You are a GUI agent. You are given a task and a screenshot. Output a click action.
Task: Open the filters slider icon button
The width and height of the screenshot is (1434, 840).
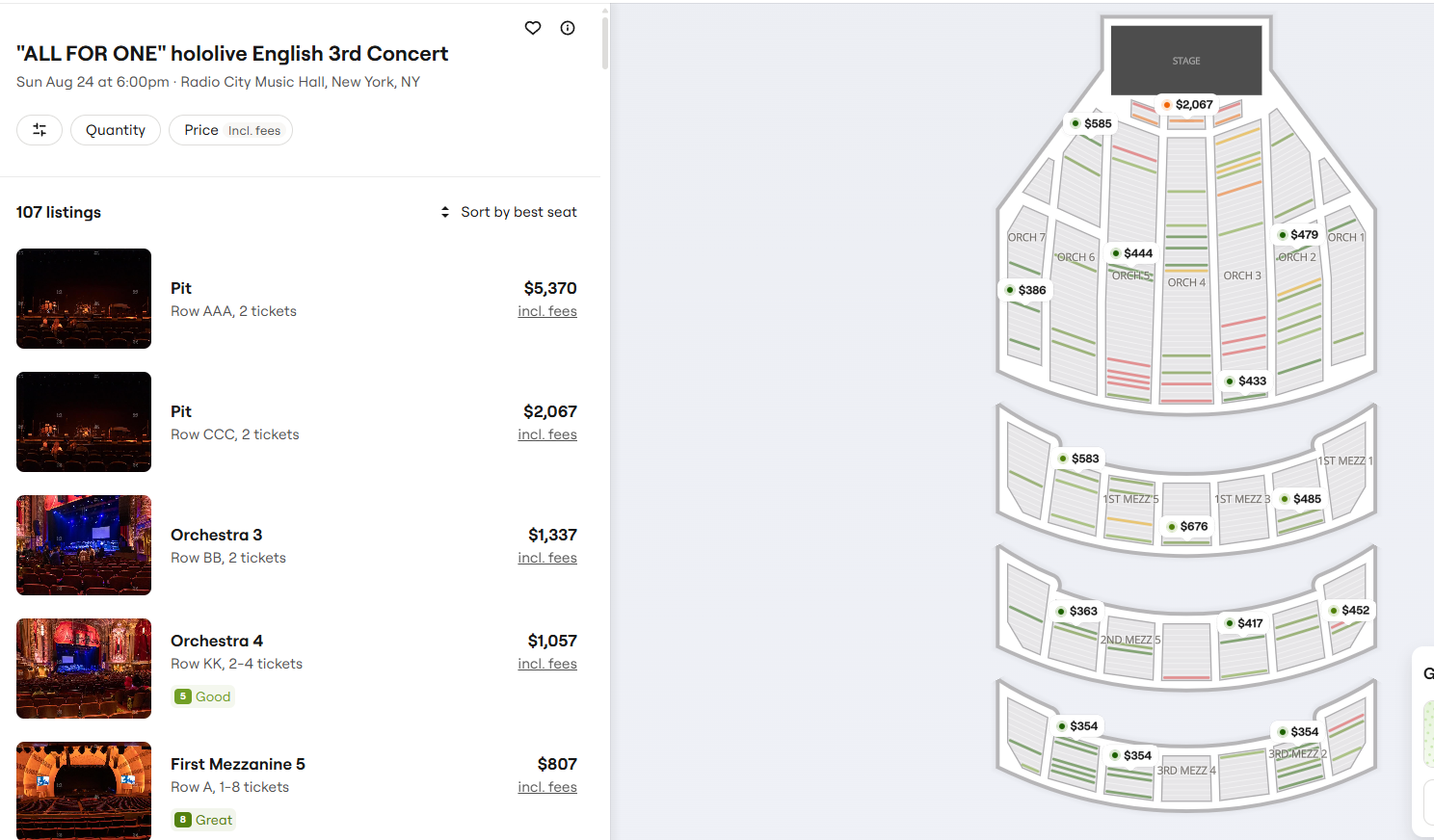click(40, 130)
